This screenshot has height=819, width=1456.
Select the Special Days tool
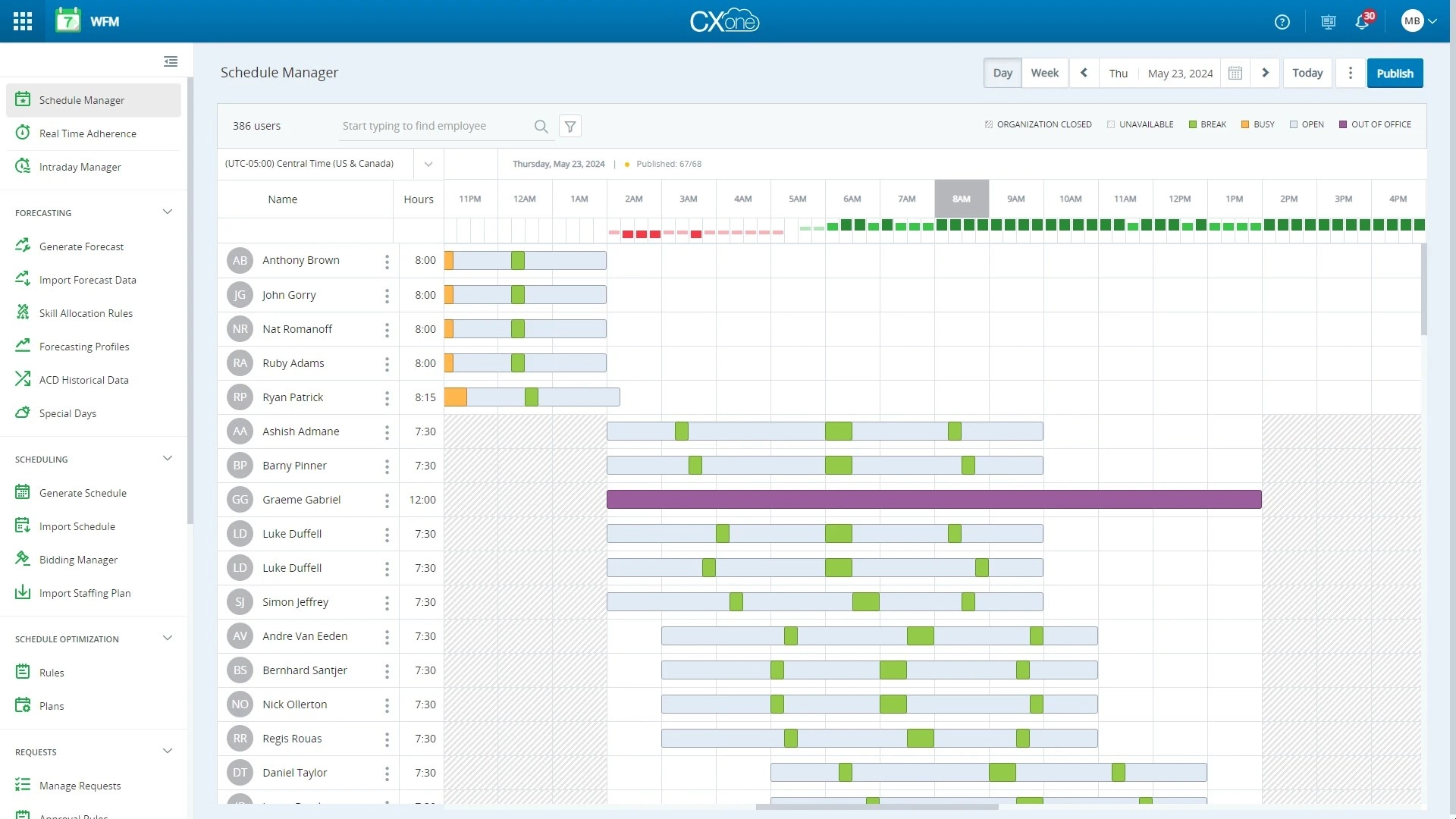[67, 413]
